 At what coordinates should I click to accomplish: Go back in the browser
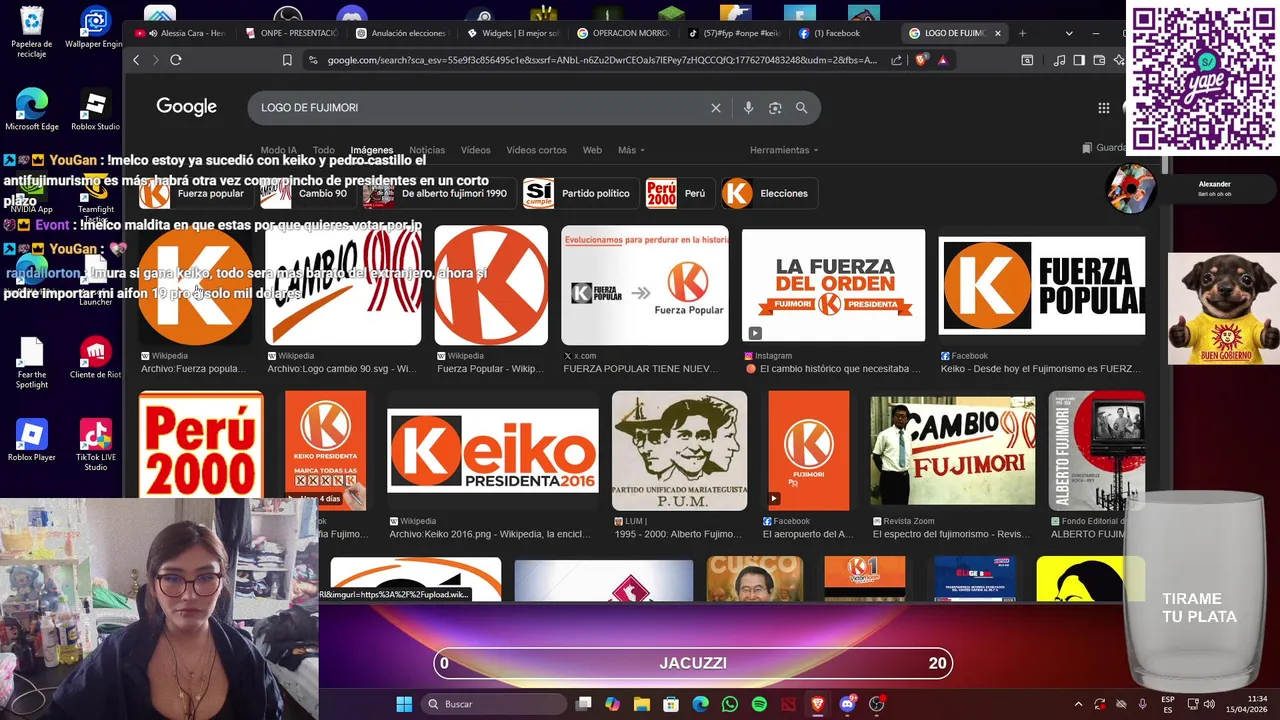point(136,60)
